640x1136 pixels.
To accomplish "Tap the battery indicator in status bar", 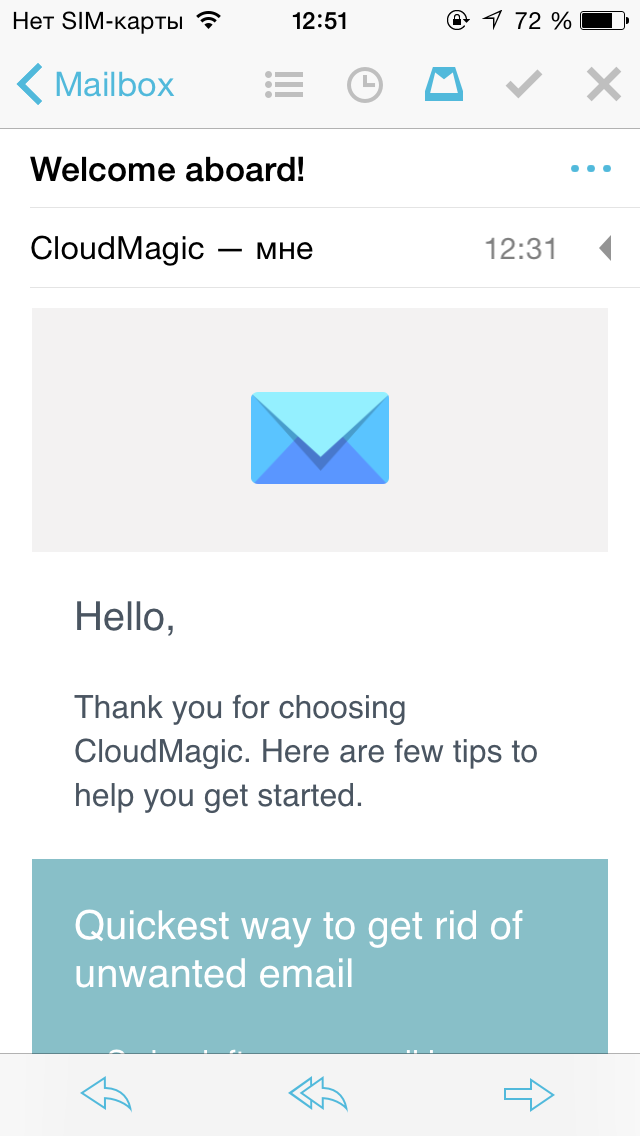I will coord(604,21).
